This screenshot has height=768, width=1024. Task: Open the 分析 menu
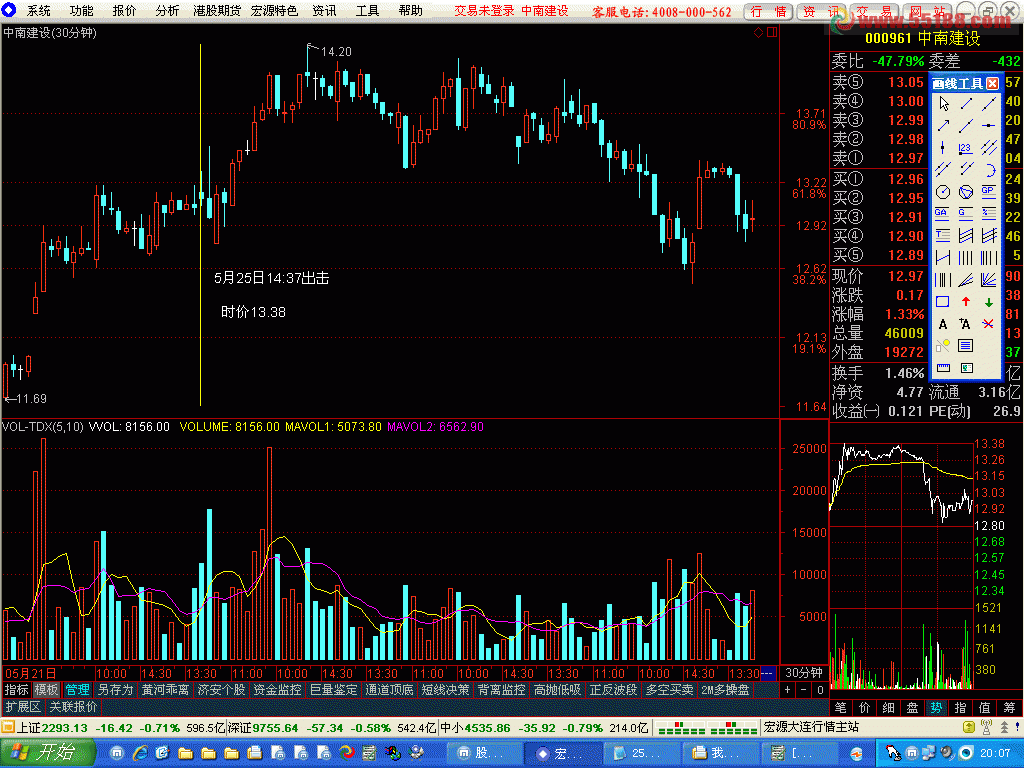tap(167, 10)
